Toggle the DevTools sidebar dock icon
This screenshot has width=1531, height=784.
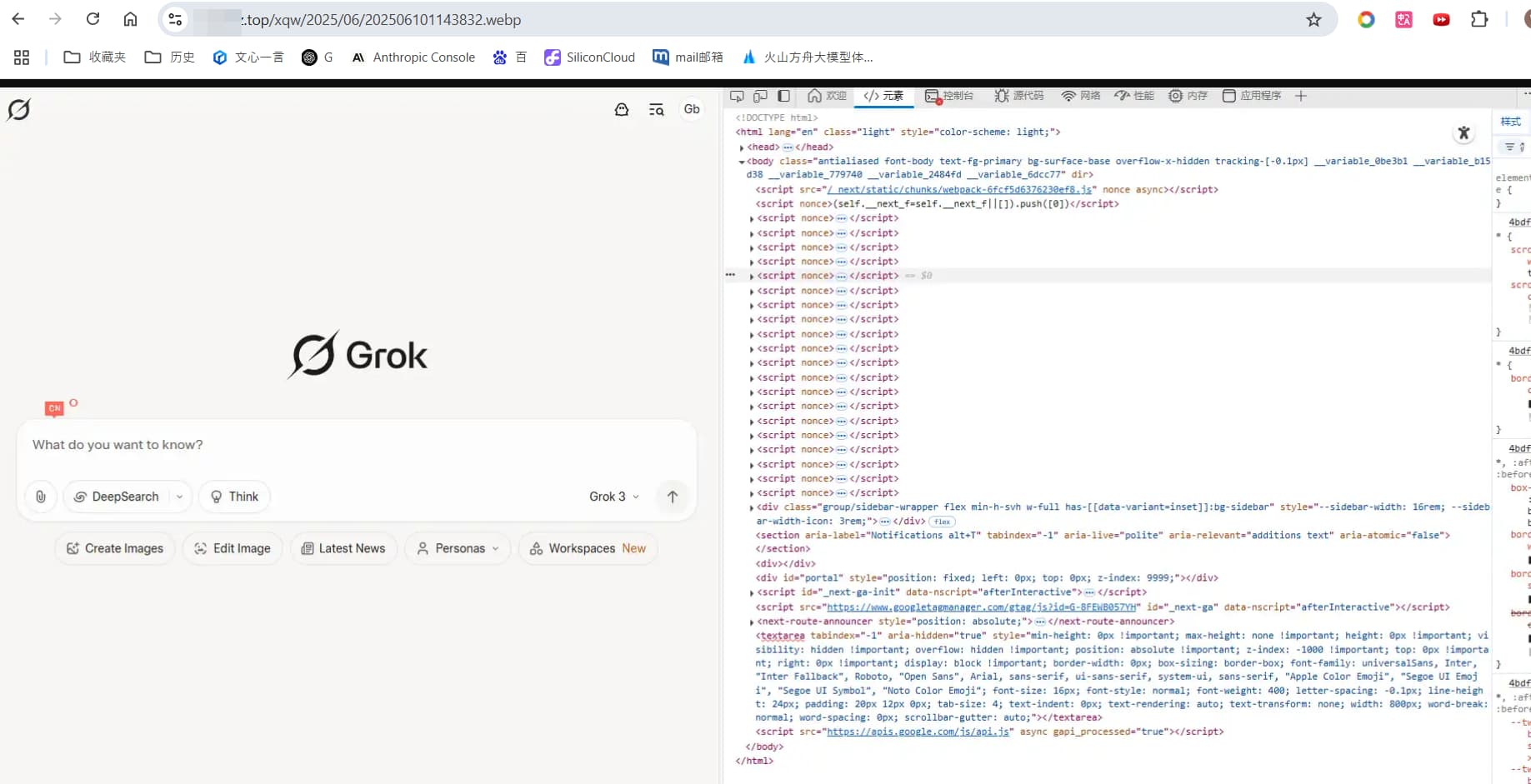[783, 96]
